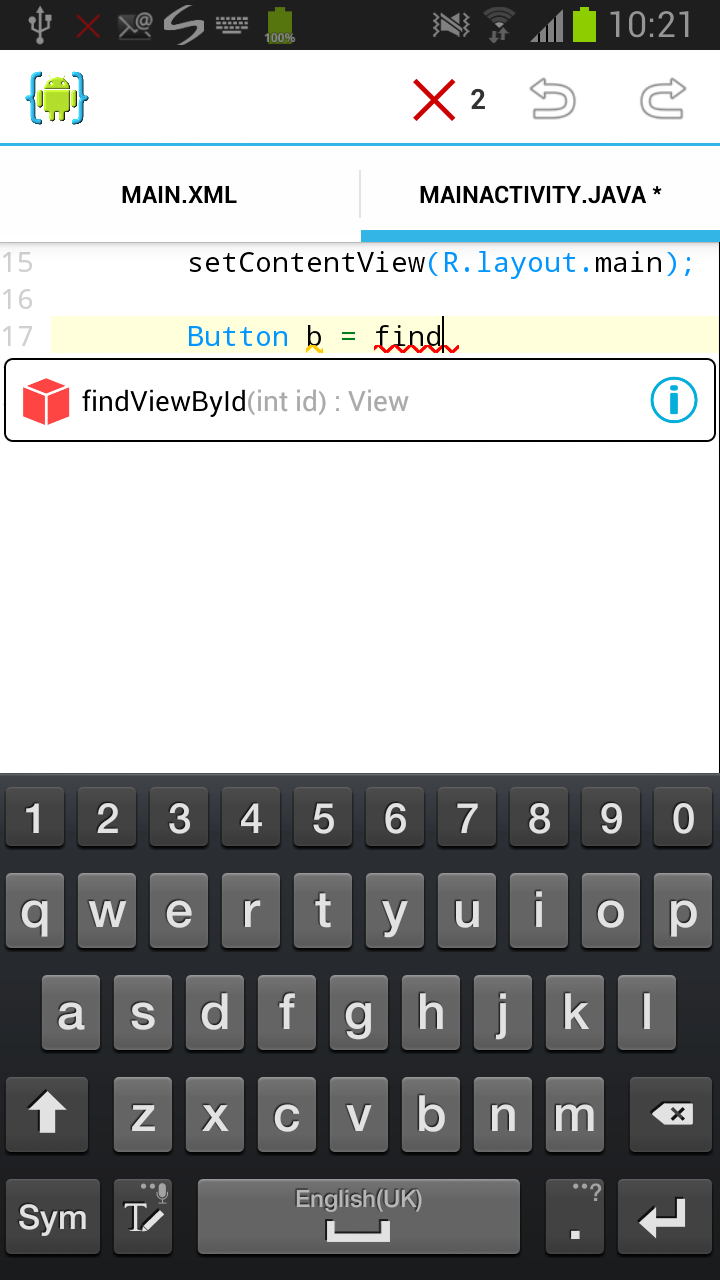The width and height of the screenshot is (720, 1280).
Task: Place cursor on line 15 setContentView code
Action: click(x=441, y=263)
